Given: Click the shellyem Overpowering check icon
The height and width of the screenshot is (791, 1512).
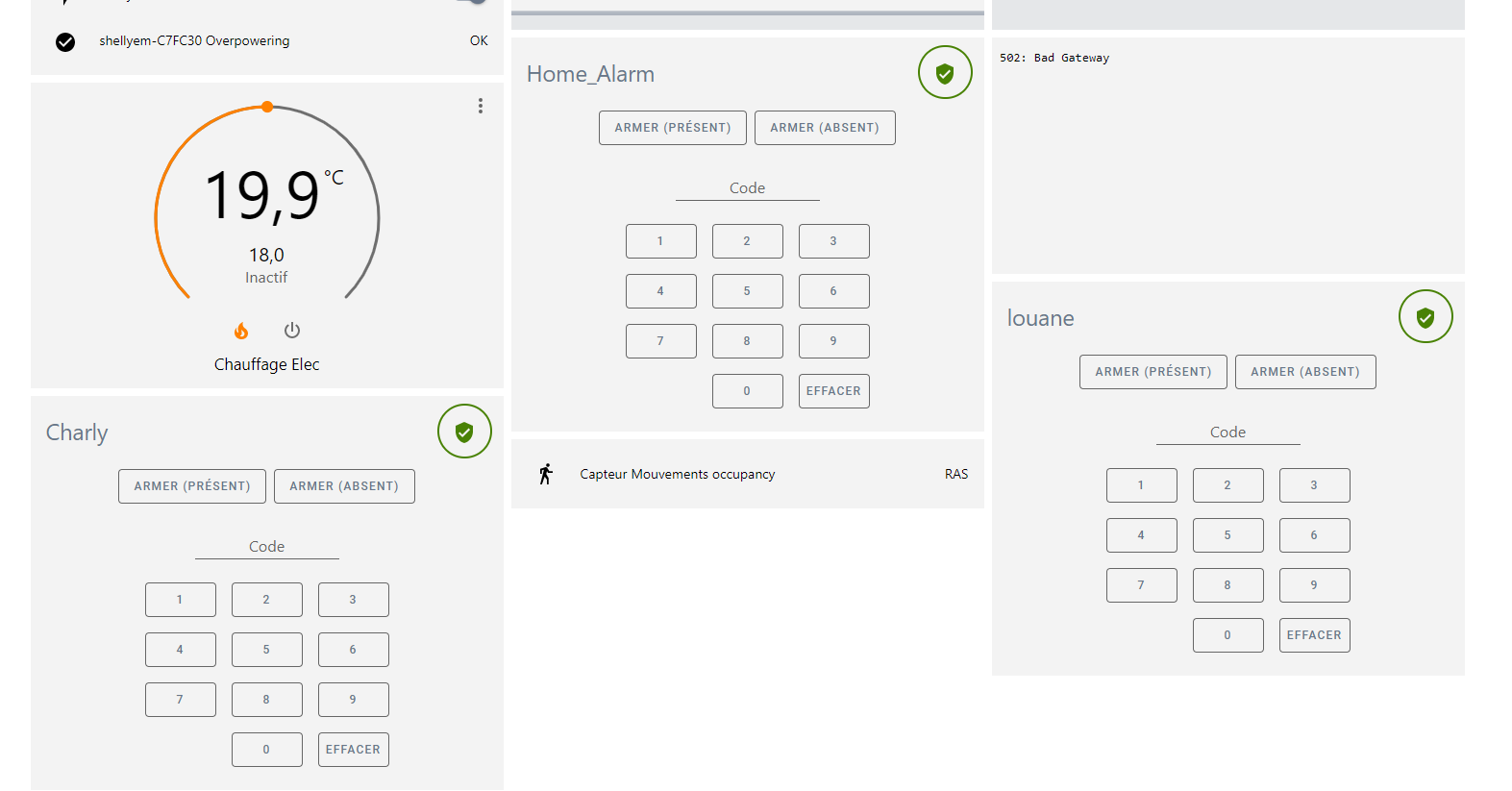Looking at the screenshot, I should 65,41.
